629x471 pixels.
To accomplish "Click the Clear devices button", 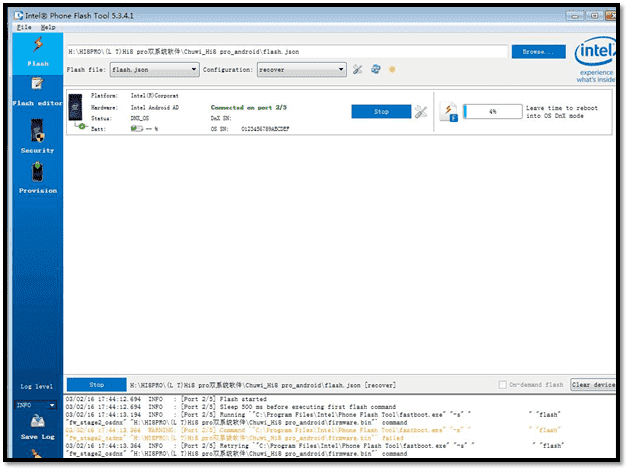I will pos(593,385).
